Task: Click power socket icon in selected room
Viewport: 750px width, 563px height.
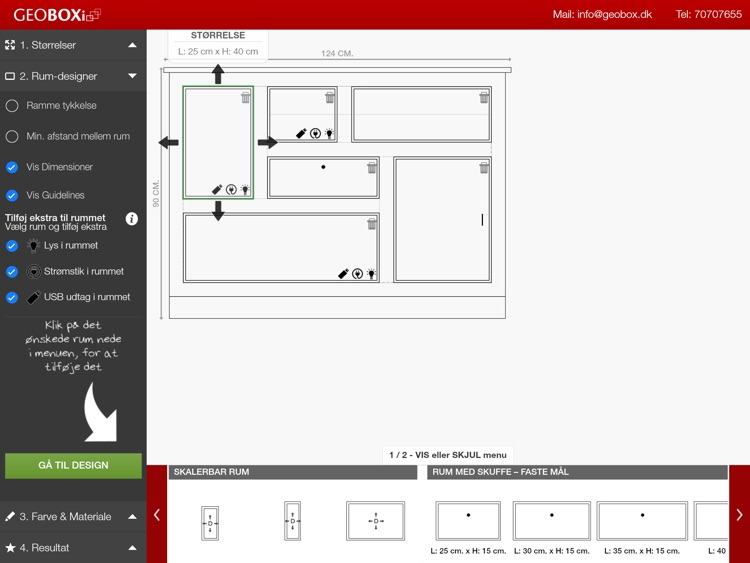Action: point(232,190)
